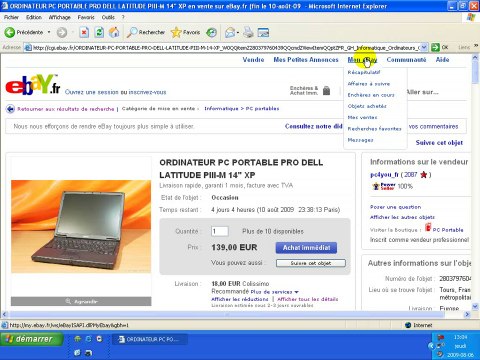Screen dimensions: 480x360
Task: Click the Quantité input field
Action: 220,231
